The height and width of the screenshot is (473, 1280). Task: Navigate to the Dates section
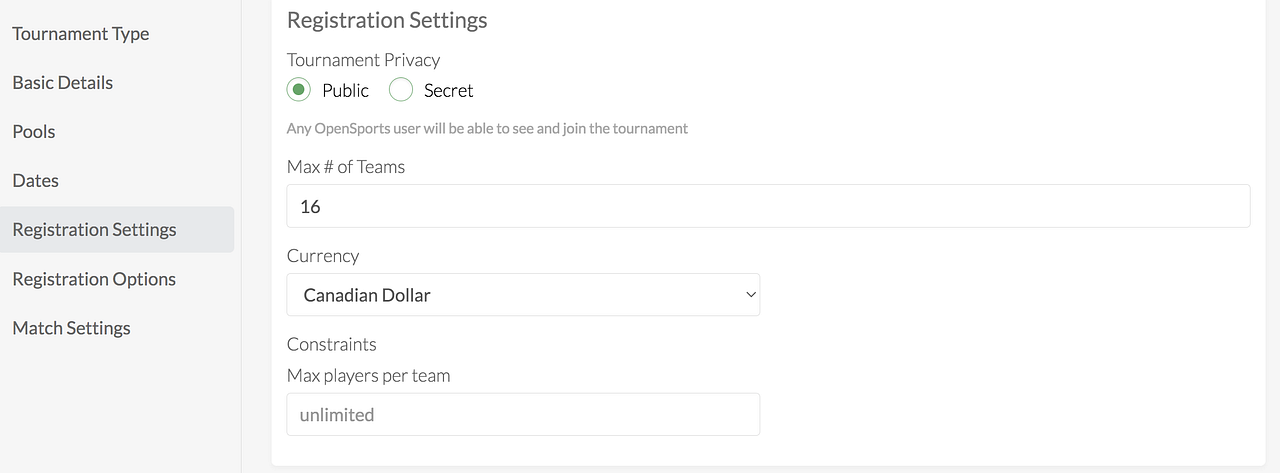click(x=36, y=181)
